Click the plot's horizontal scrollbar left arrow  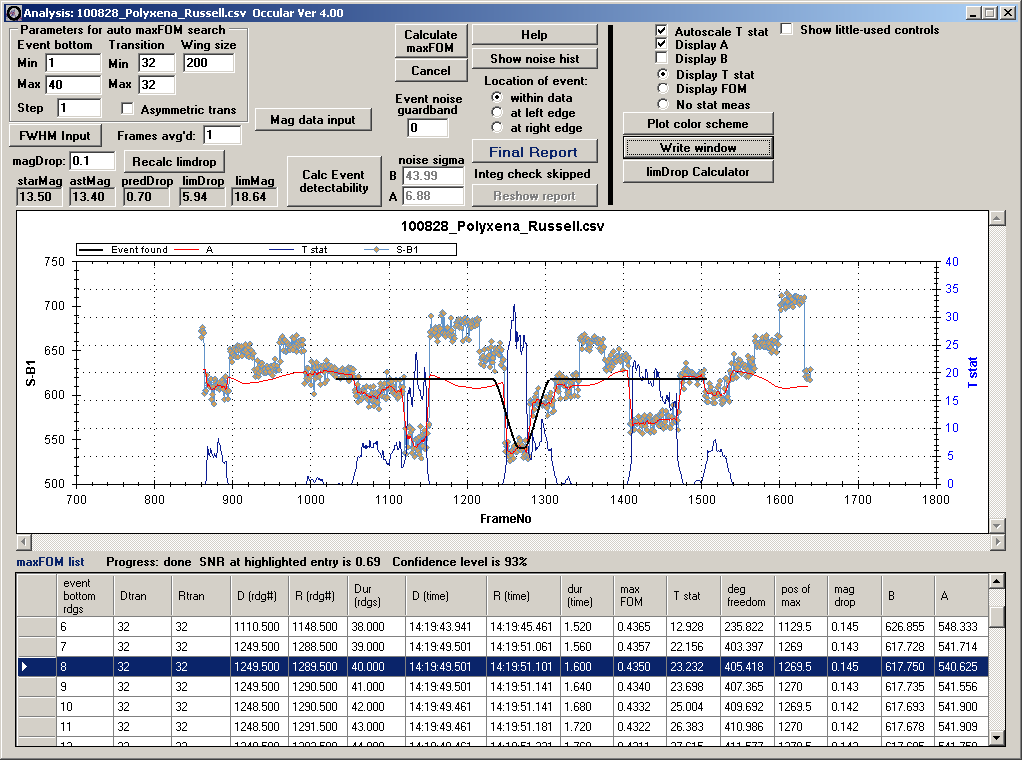pos(23,542)
